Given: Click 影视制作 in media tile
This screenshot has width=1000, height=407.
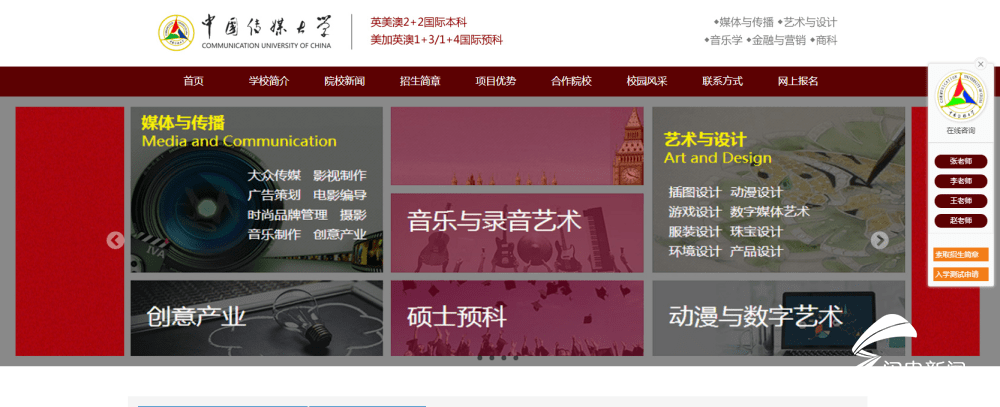Looking at the screenshot, I should [340, 175].
